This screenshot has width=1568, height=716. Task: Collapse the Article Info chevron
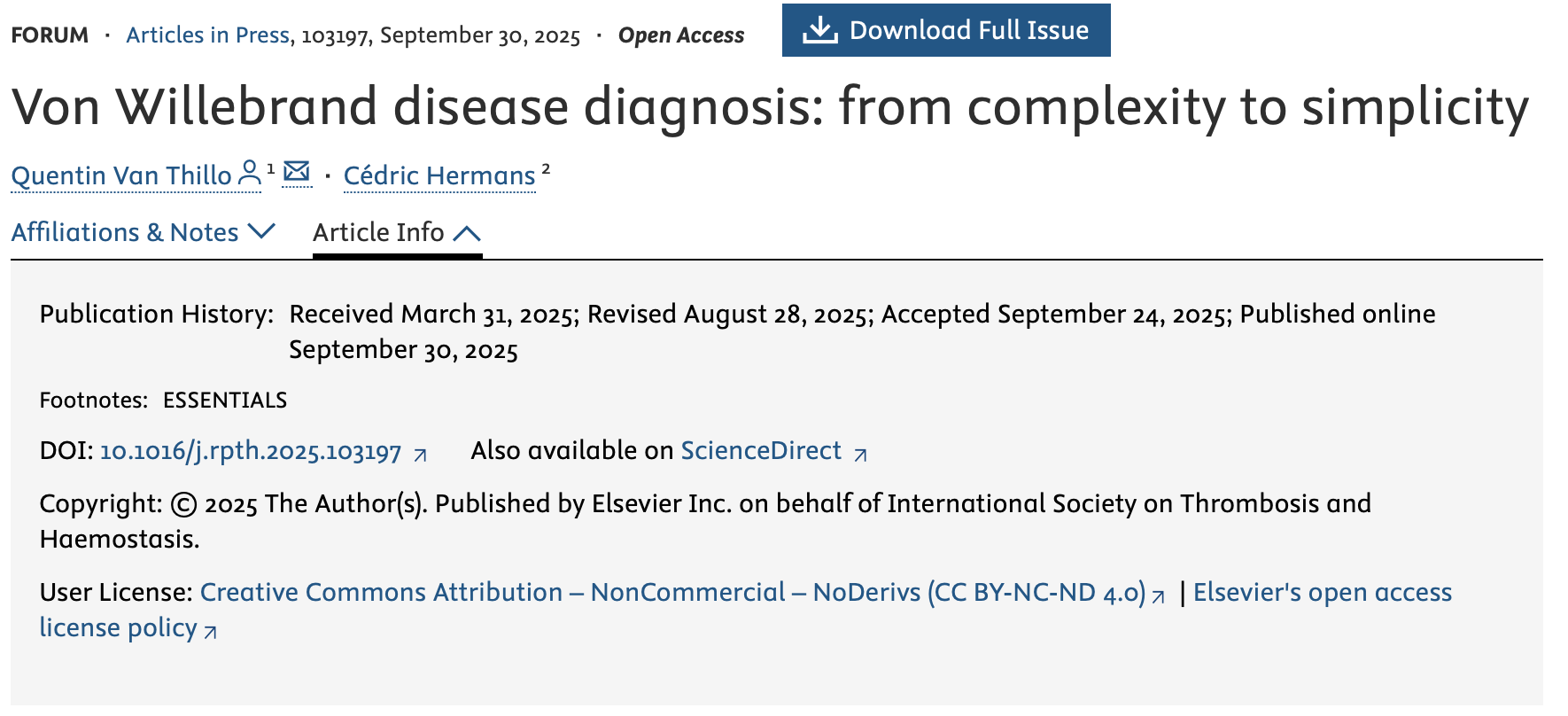[467, 233]
